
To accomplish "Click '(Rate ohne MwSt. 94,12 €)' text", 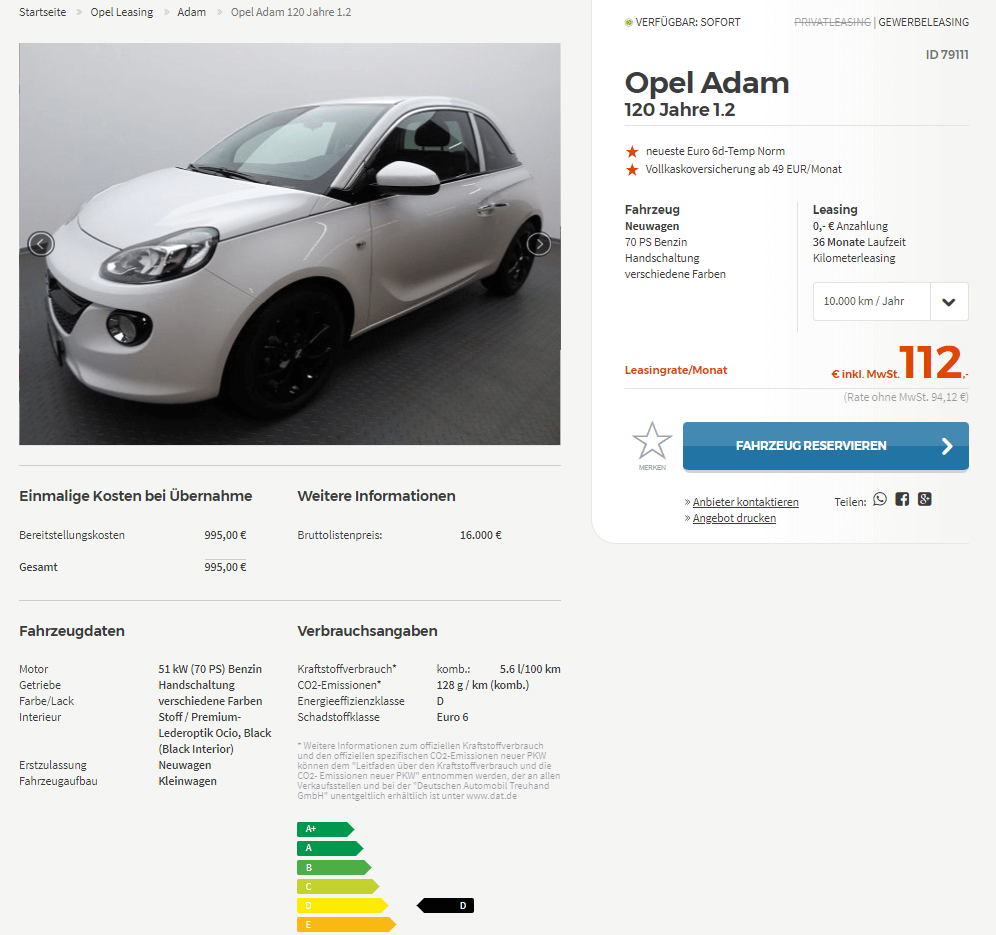I will (x=906, y=397).
